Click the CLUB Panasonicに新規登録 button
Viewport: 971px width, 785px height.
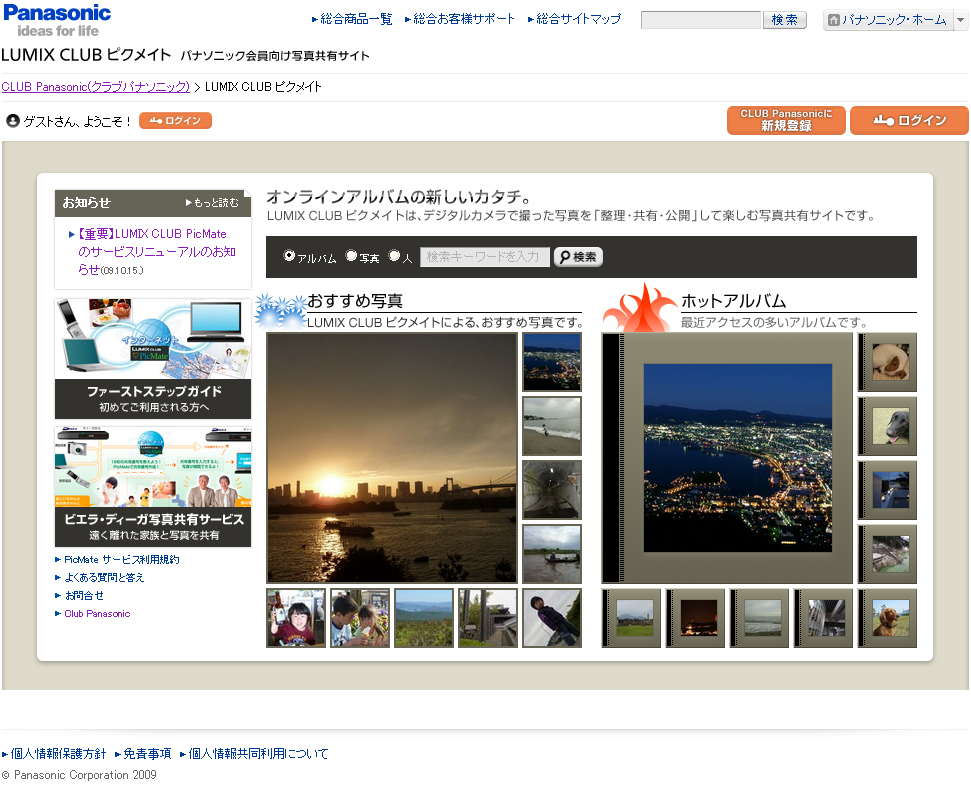click(786, 118)
